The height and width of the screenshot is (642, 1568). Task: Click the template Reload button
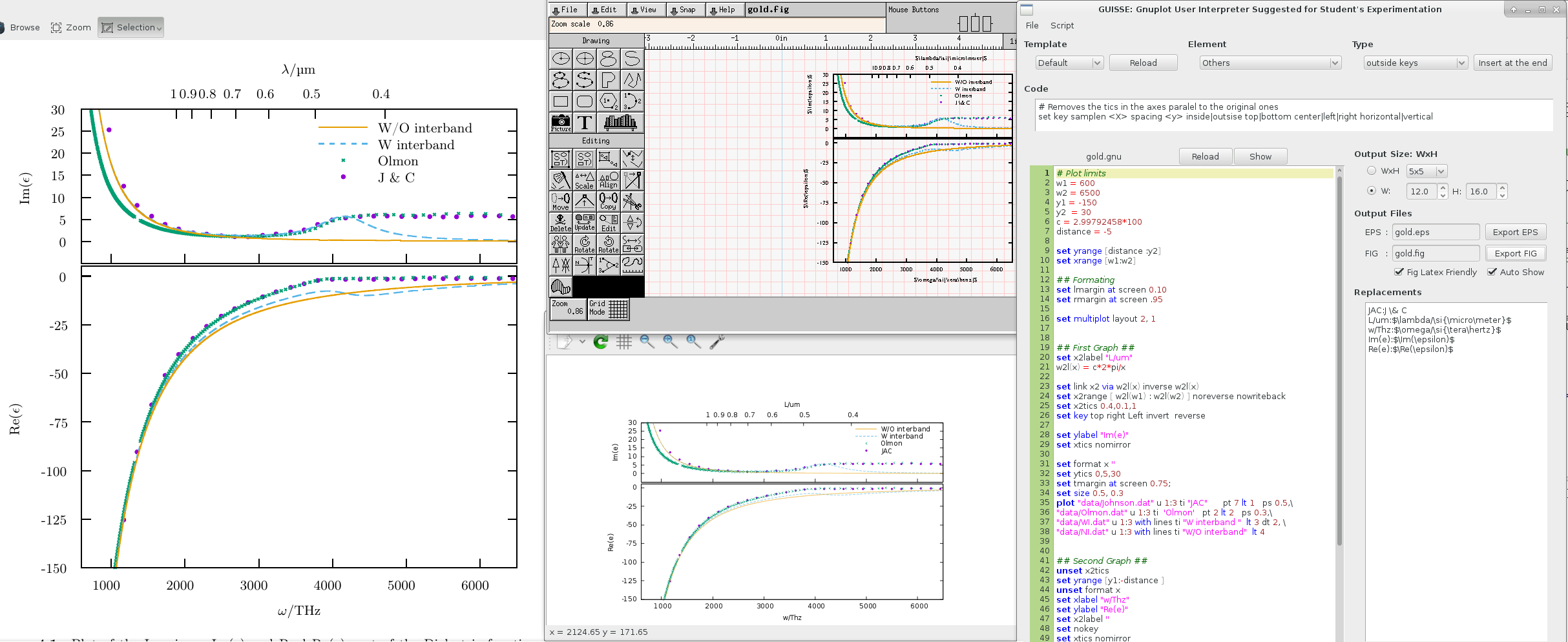[1143, 63]
